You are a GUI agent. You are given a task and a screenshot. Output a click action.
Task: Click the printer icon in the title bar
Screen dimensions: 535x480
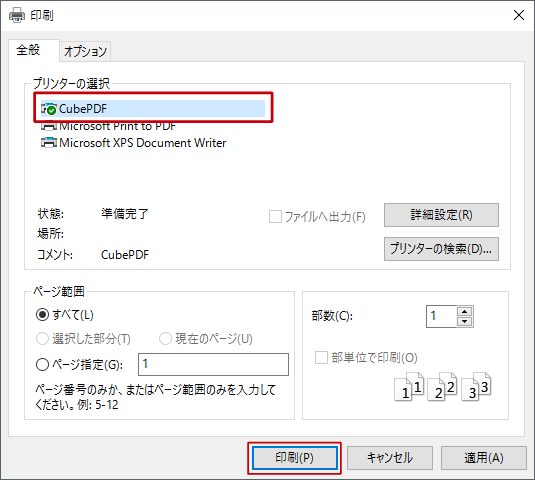(17, 16)
